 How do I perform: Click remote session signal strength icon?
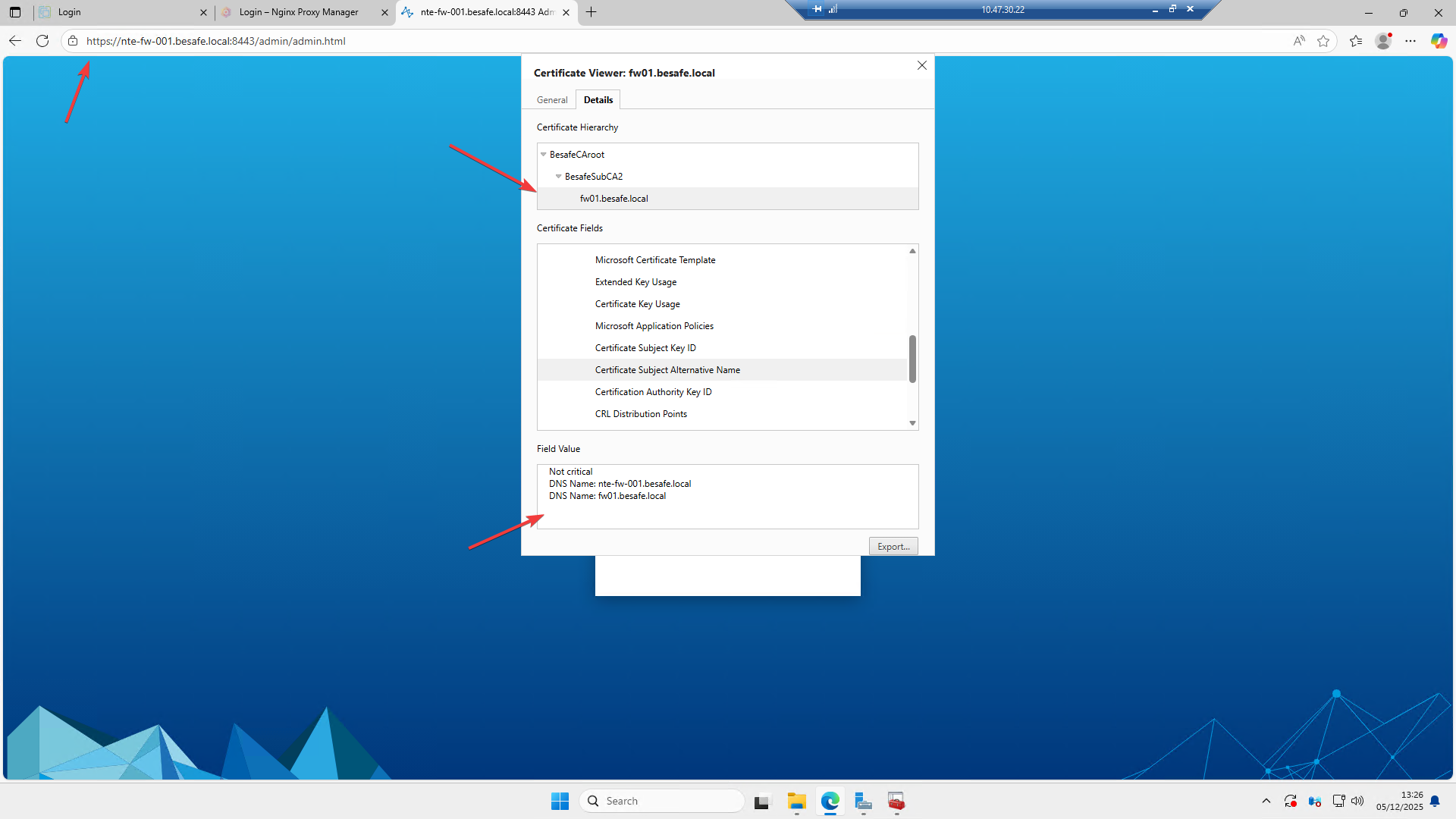(833, 9)
